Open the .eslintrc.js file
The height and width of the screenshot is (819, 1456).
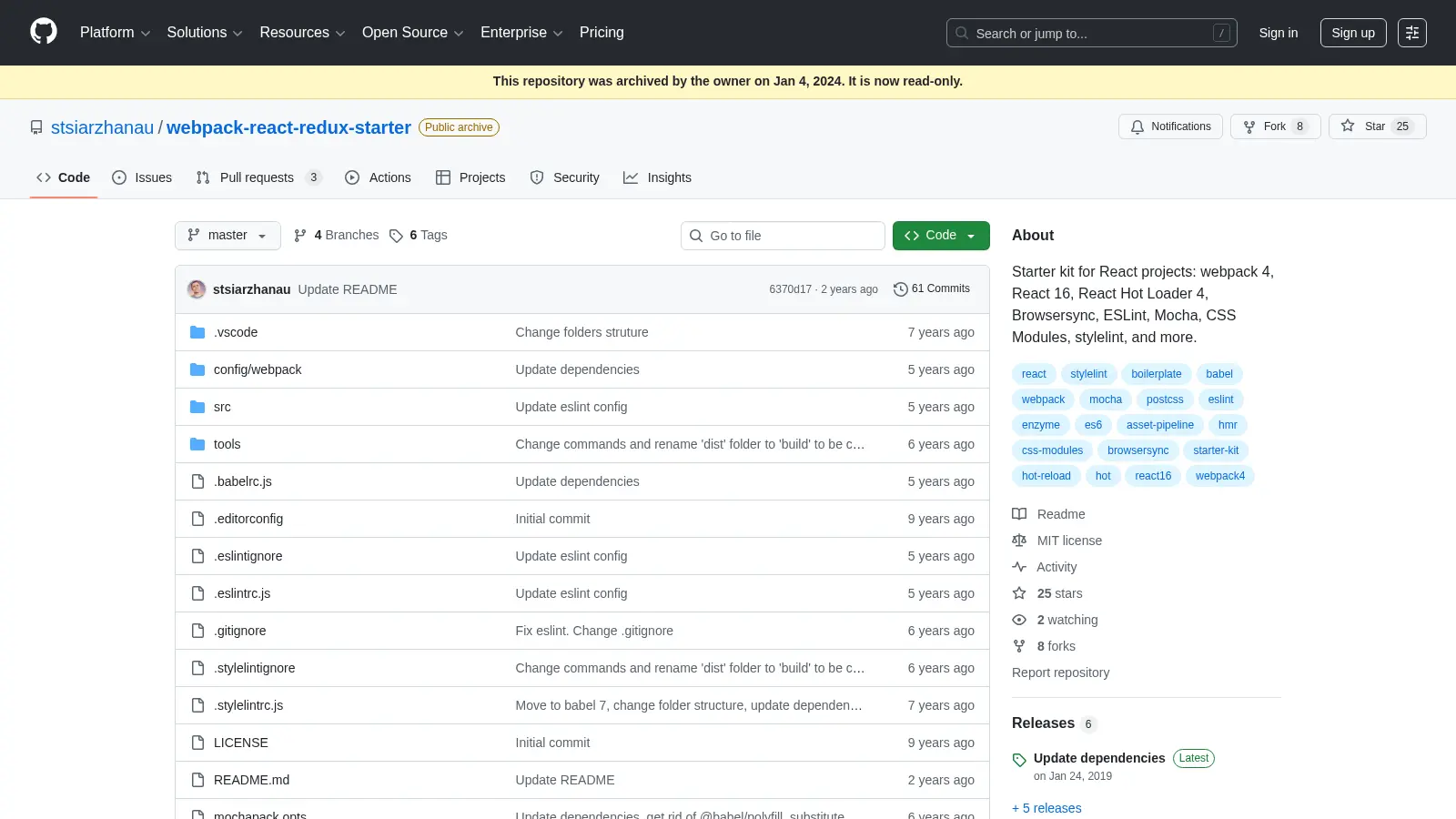click(242, 593)
